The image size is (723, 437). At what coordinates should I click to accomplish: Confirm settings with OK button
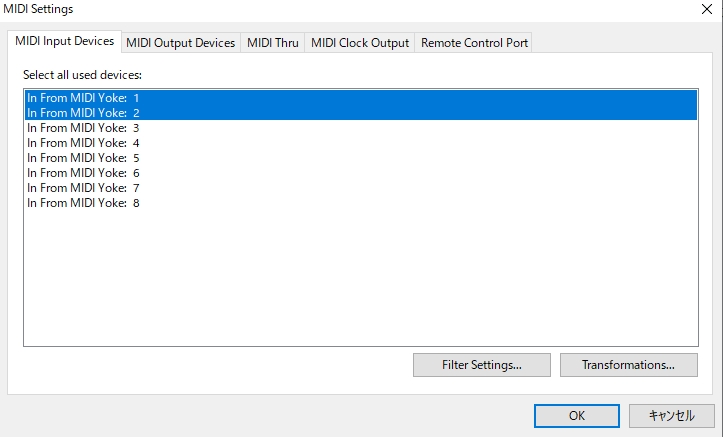pyautogui.click(x=577, y=416)
